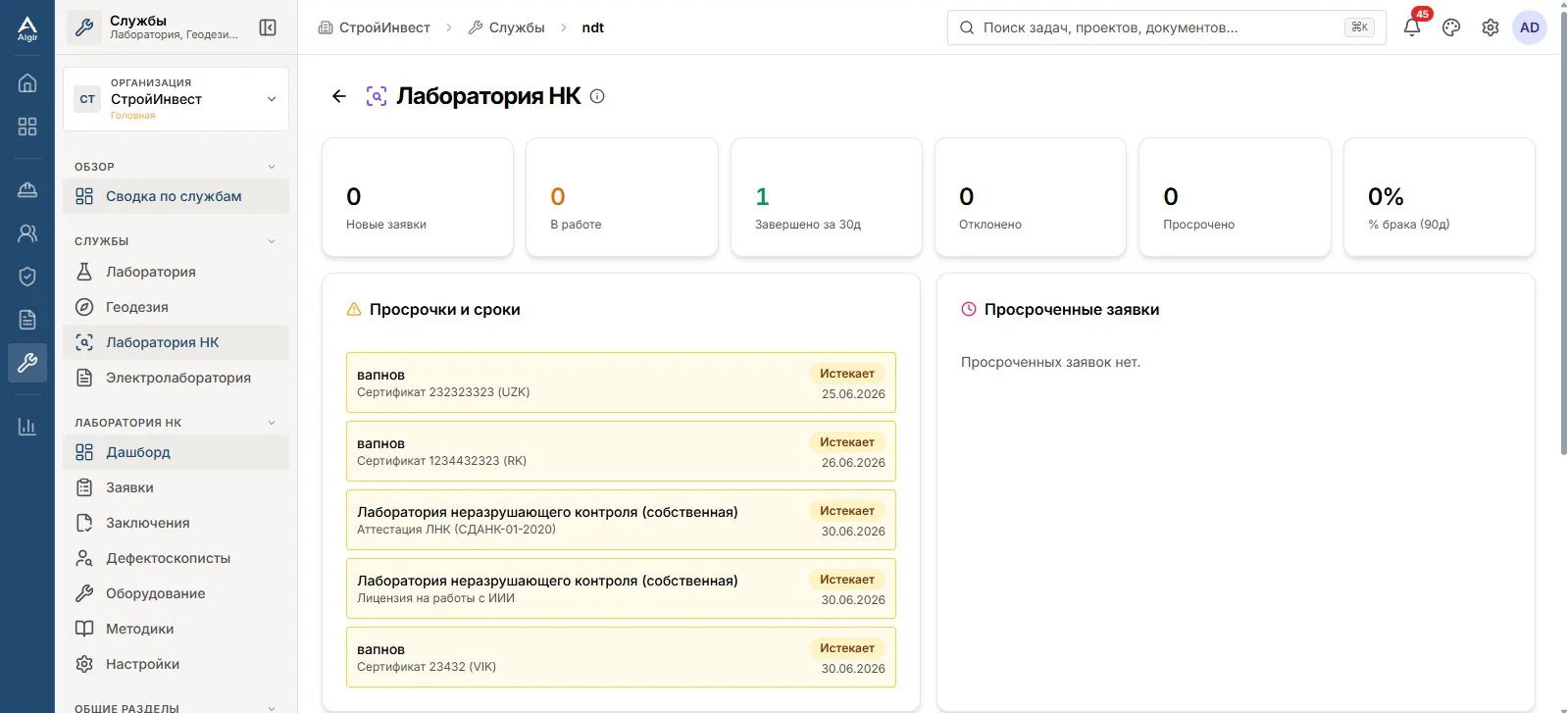1568x713 pixels.
Task: Open the AD user avatar menu
Action: pos(1530,27)
